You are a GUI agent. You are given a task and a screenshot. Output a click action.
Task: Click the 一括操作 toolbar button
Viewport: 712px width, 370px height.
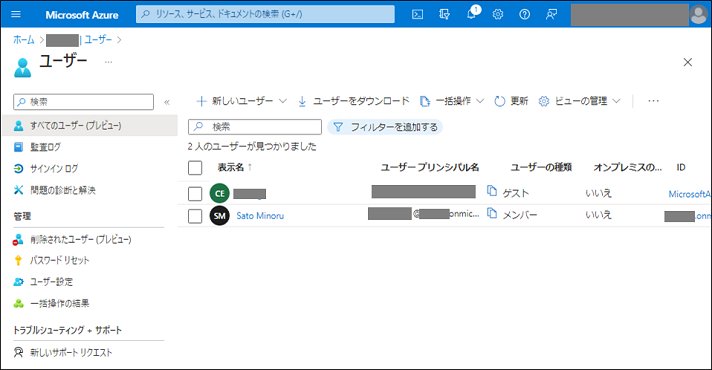pos(445,101)
